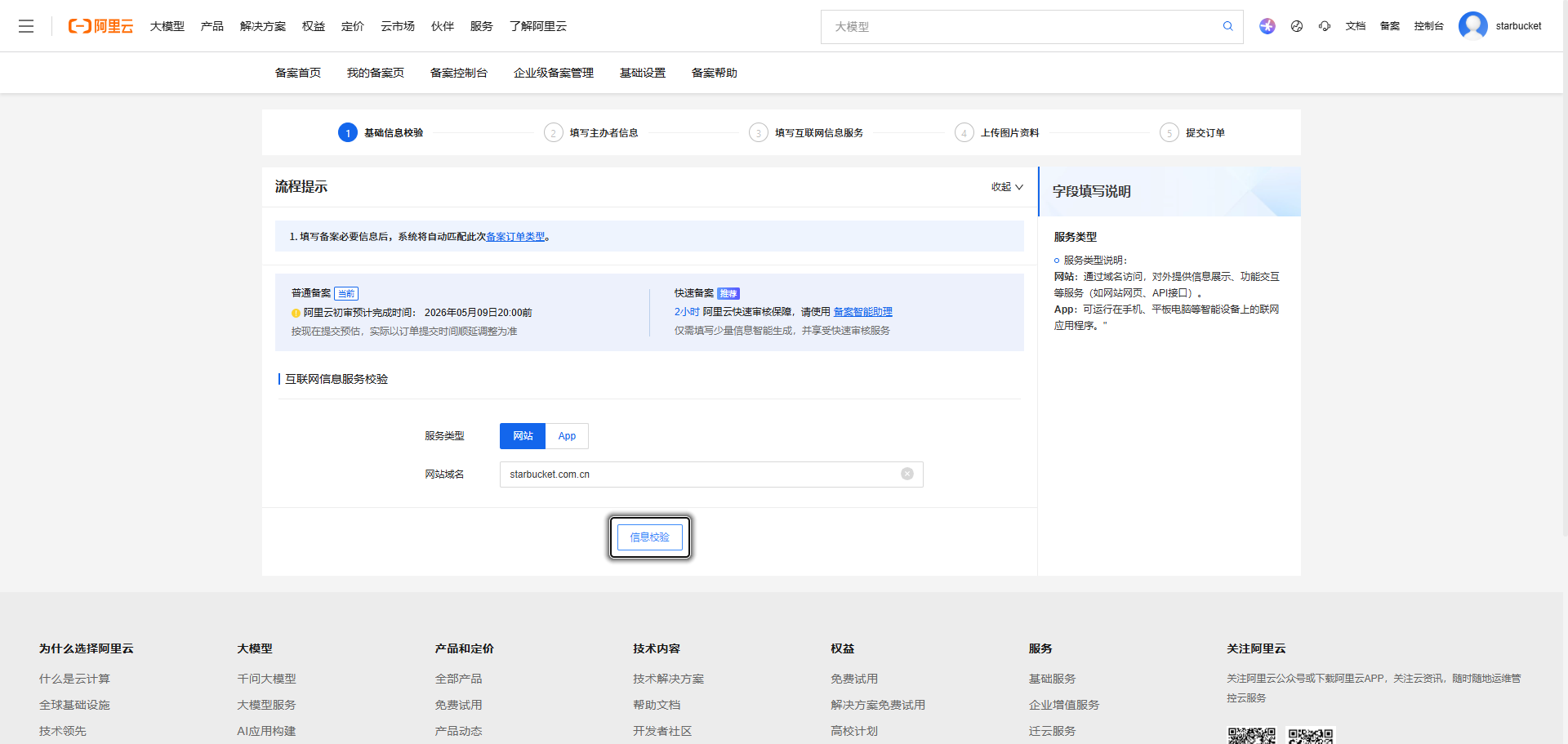Screen dimensions: 1568x744
Task: Click the 当前 tag next to 普通备案
Action: click(x=346, y=293)
